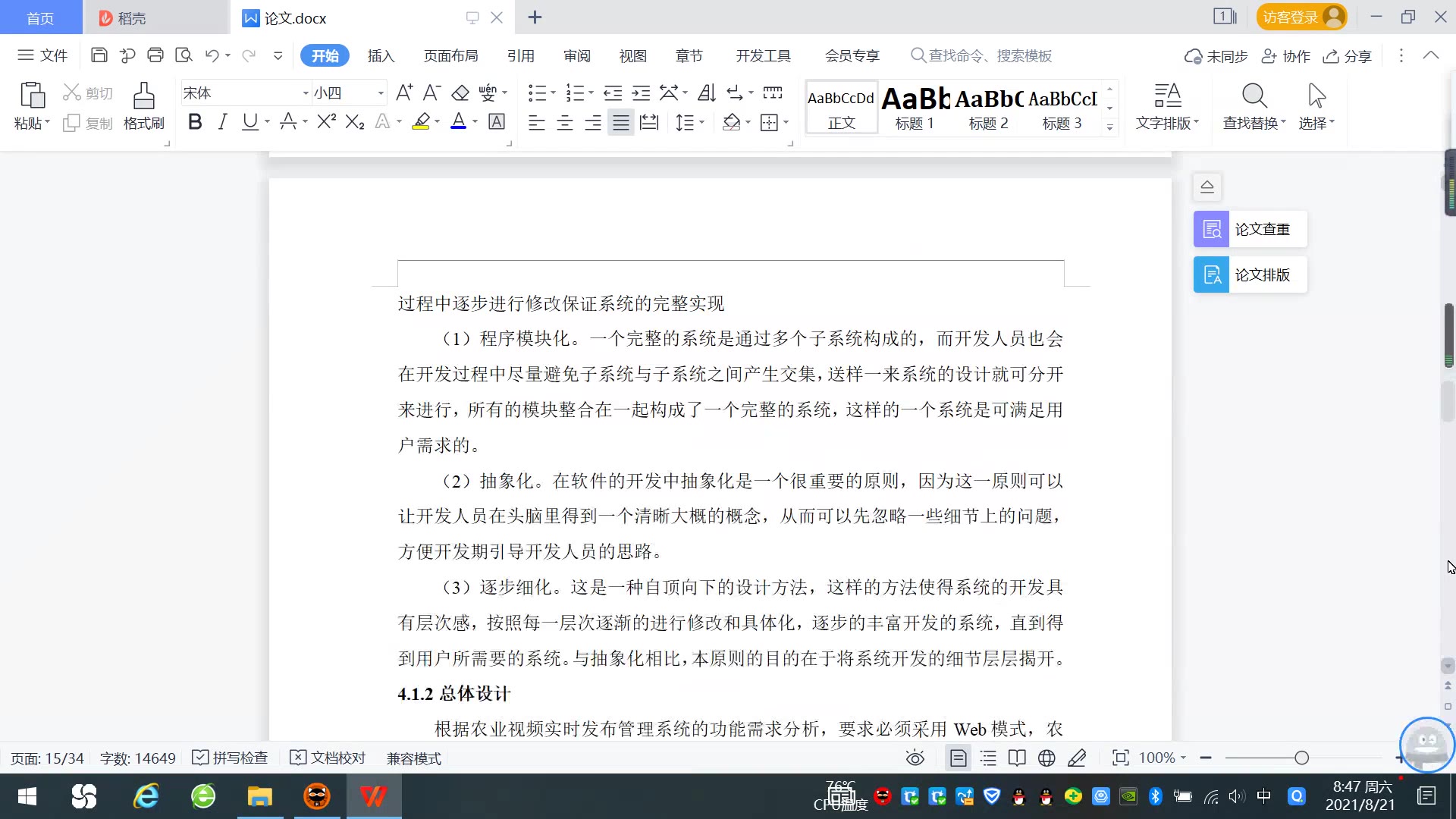Open the font size dropdown
The height and width of the screenshot is (819, 1456).
pos(381,93)
